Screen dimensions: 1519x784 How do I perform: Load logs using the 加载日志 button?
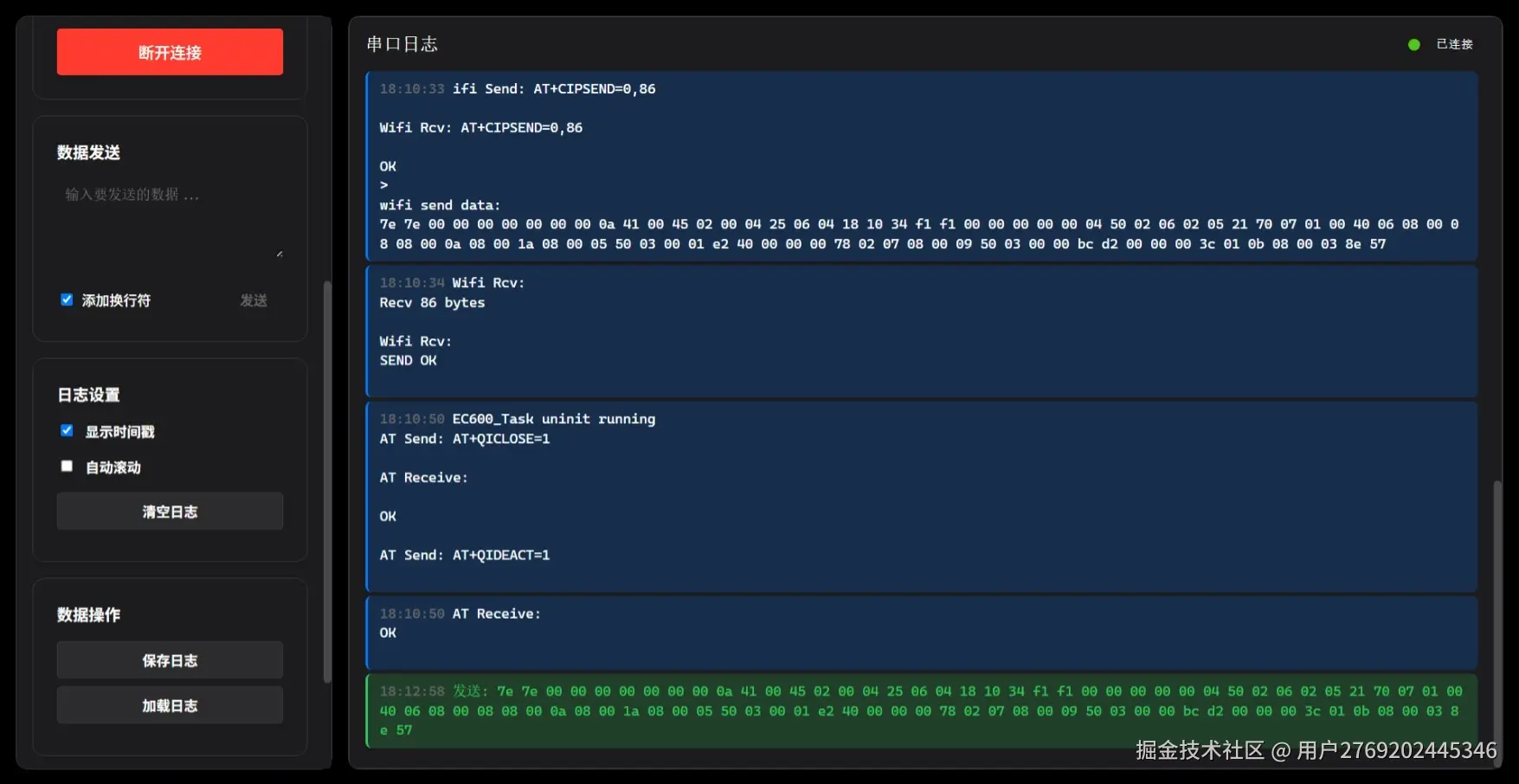(x=170, y=705)
